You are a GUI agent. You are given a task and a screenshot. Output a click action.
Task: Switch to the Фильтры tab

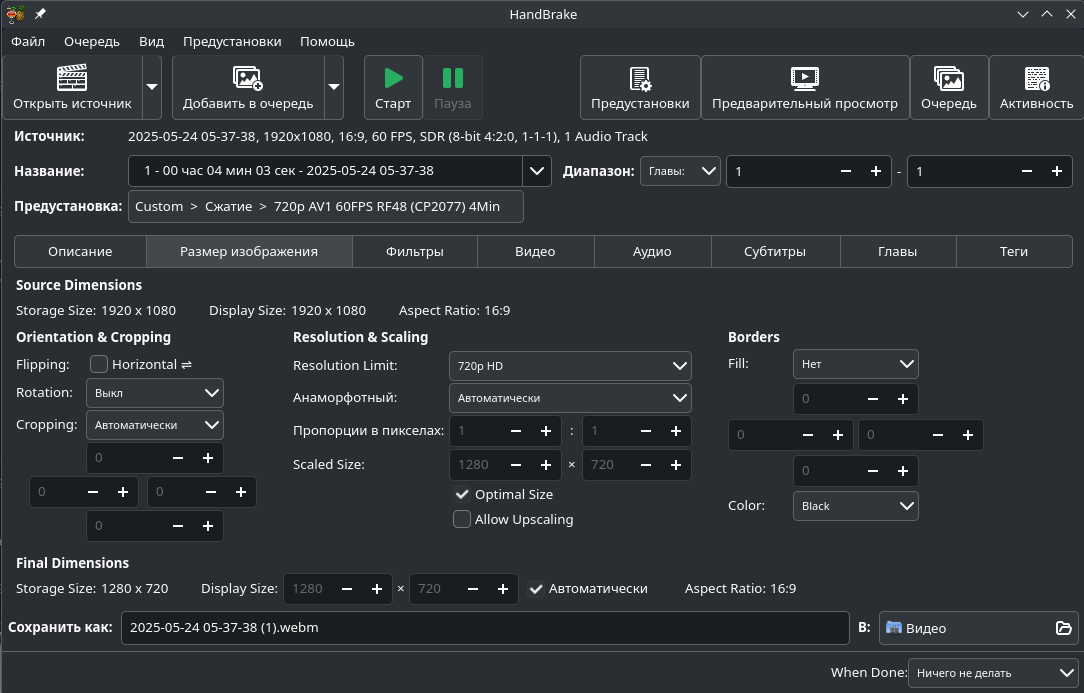[415, 252]
